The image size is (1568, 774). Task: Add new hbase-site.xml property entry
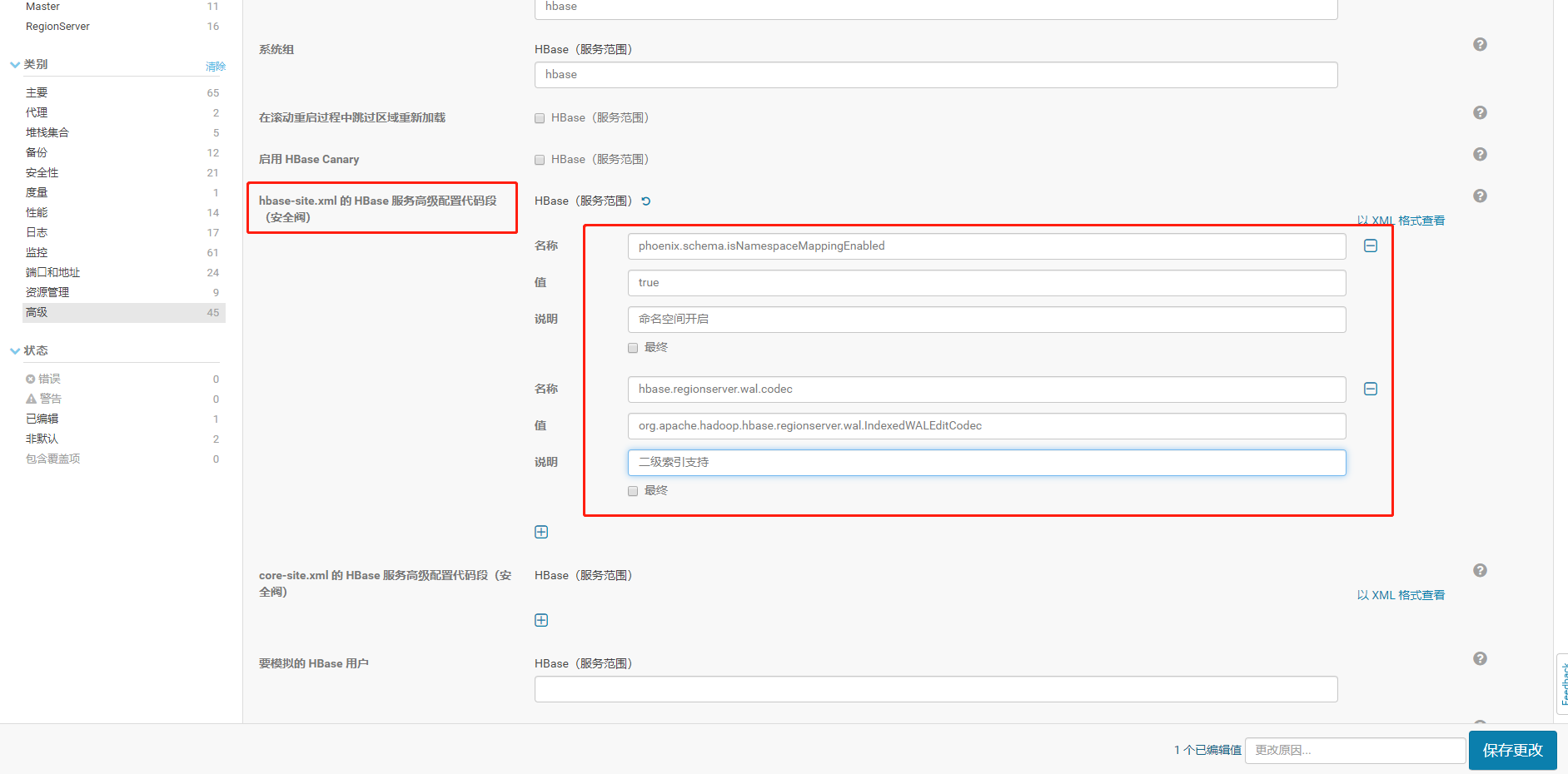click(541, 532)
